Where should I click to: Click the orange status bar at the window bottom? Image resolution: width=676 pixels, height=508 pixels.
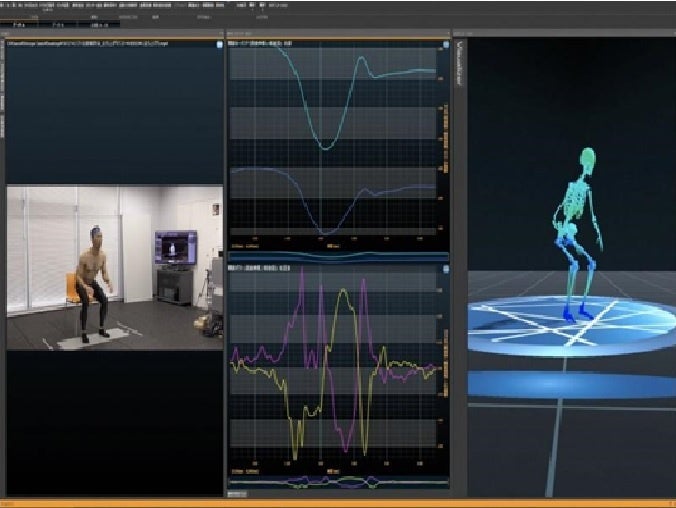(338, 503)
